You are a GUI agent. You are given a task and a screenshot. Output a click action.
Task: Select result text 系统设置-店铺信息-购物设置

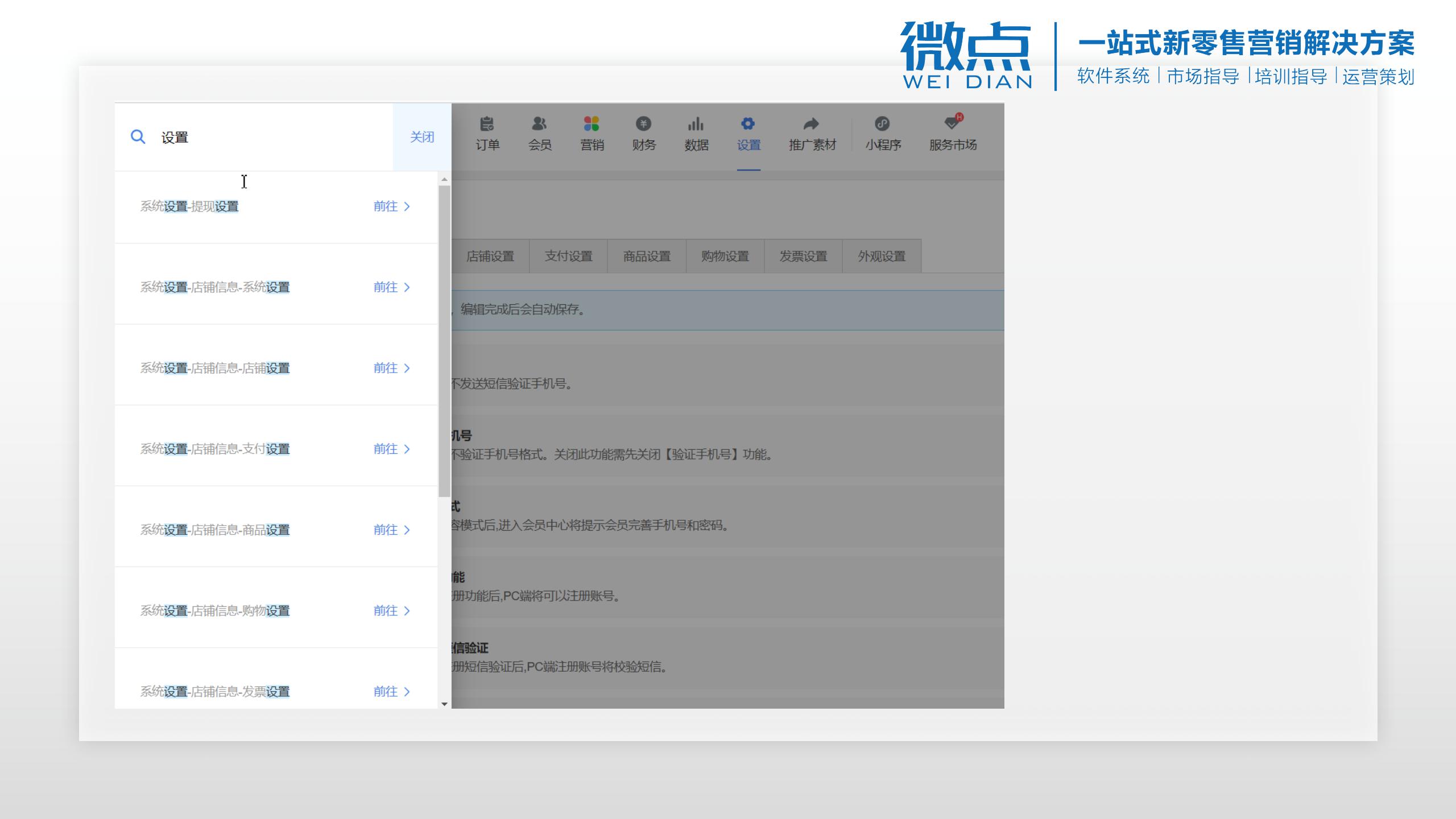215,610
